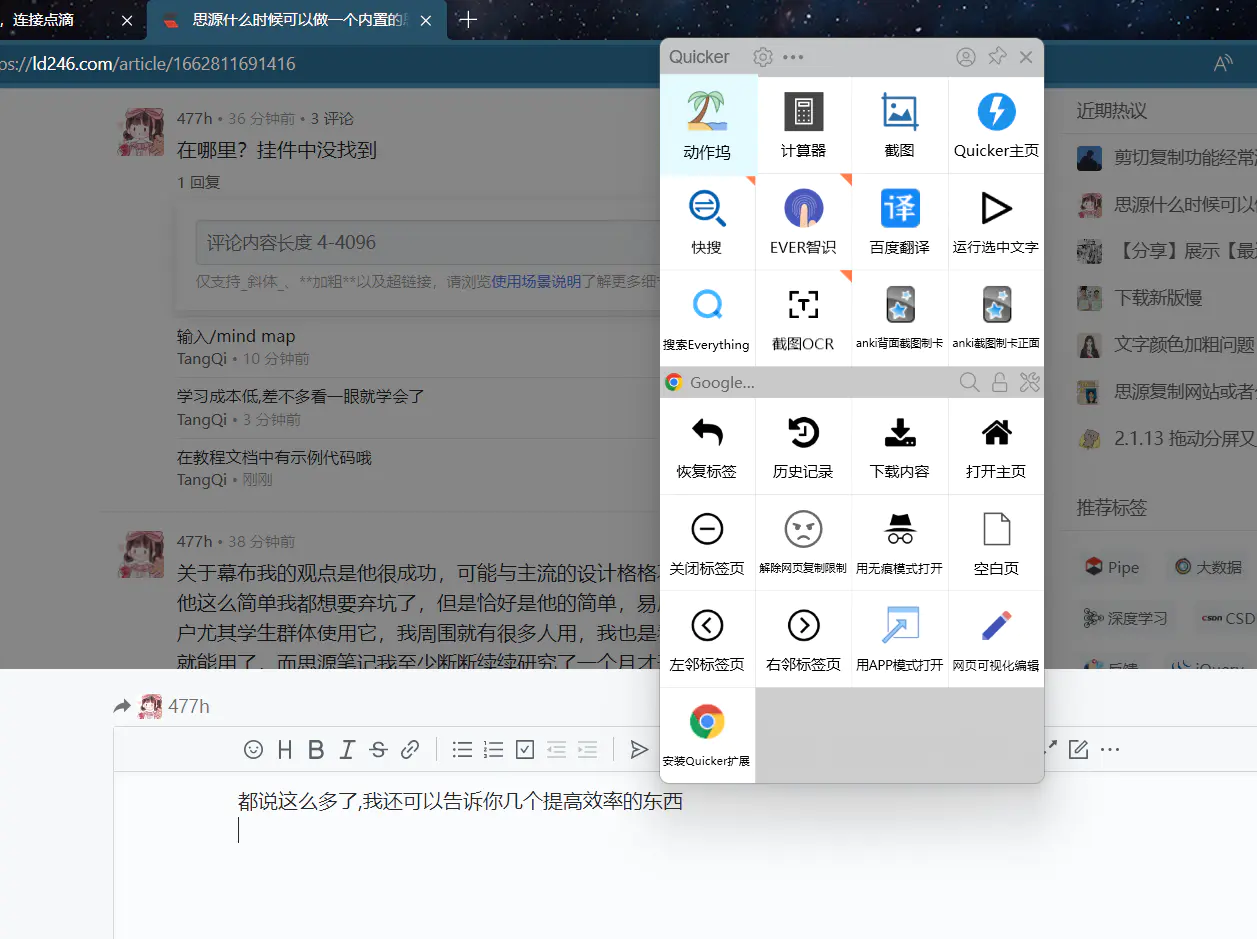Toggle italic in reply editor
This screenshot has width=1257, height=939.
coord(347,749)
